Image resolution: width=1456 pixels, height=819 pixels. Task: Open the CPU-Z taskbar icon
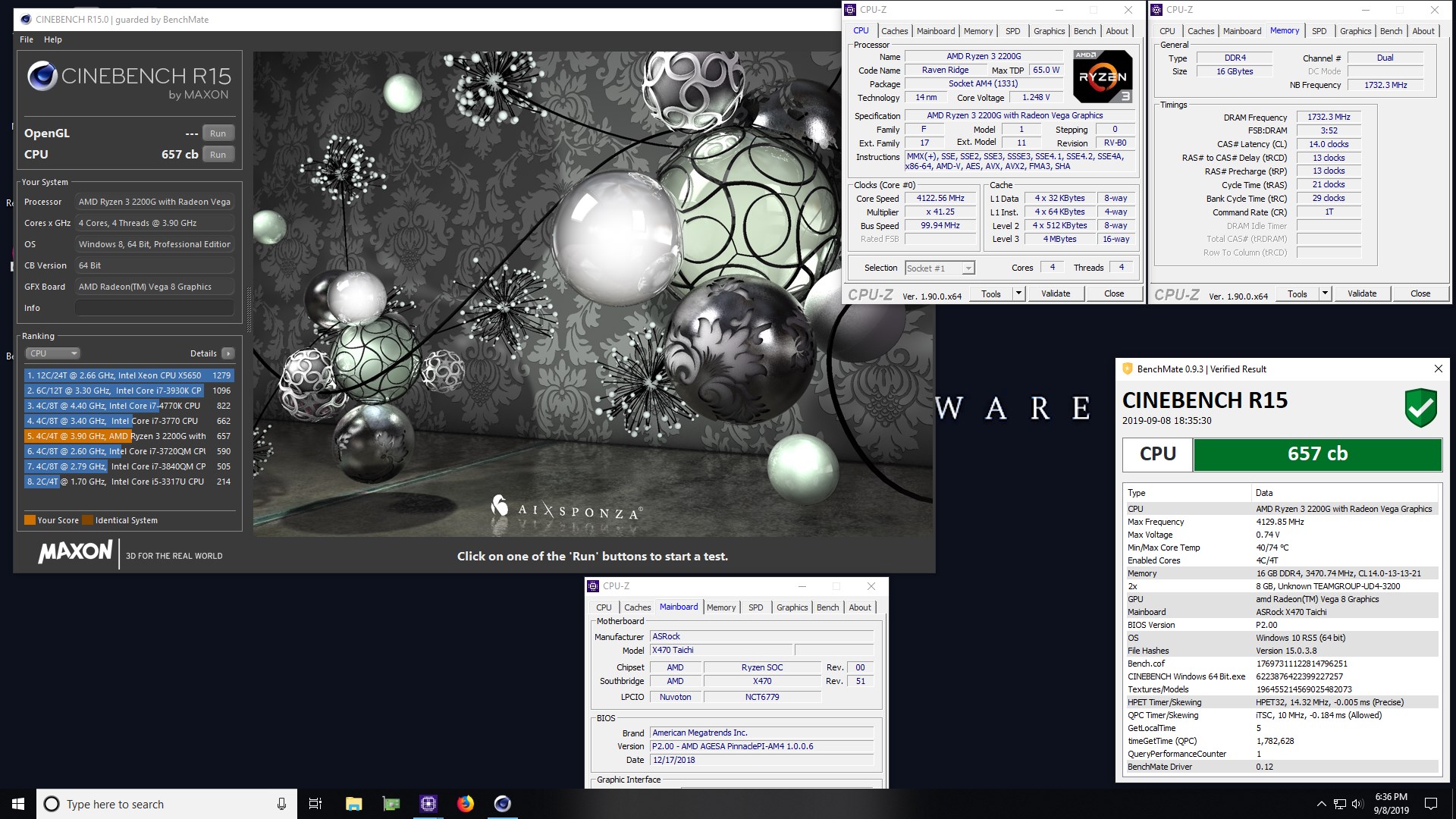coord(428,804)
